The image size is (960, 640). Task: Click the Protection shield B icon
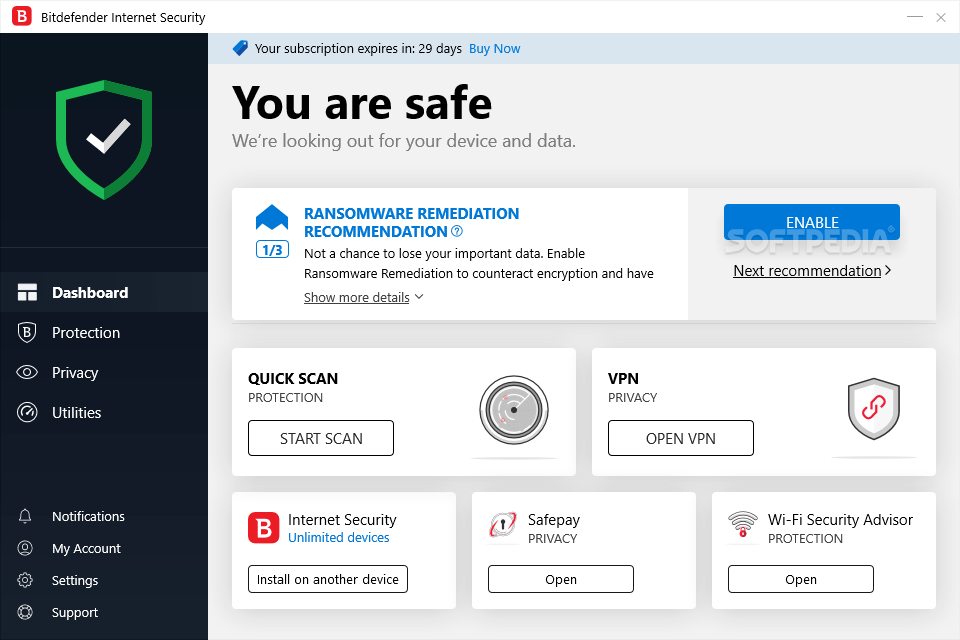[27, 333]
